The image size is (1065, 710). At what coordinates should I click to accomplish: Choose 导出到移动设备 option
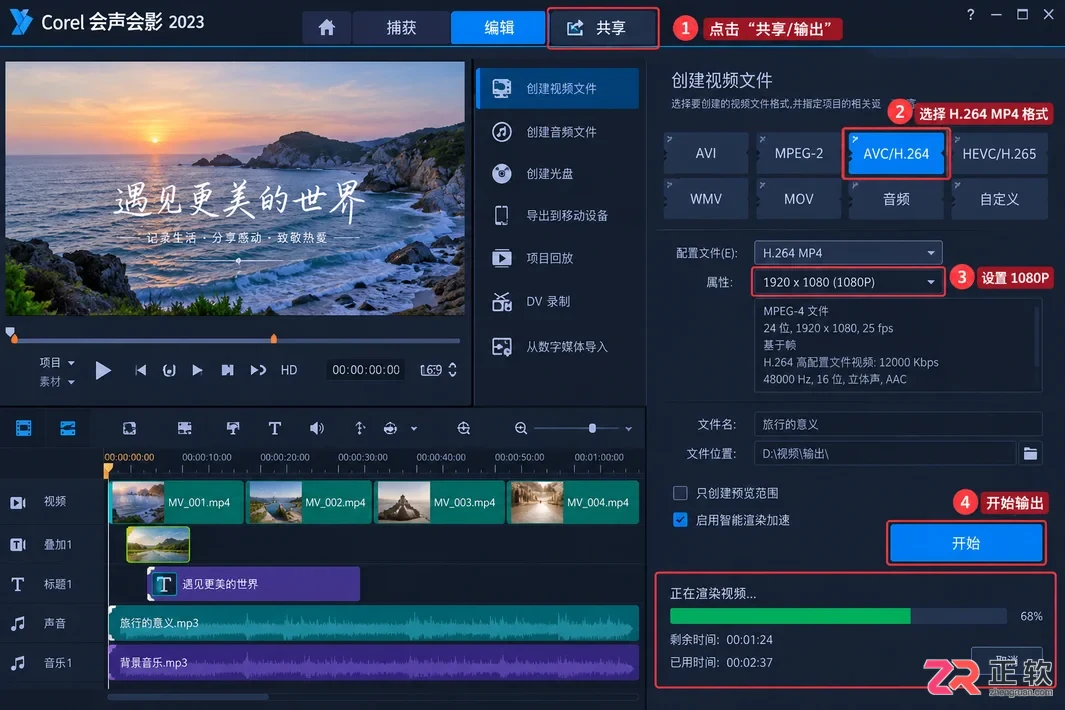pyautogui.click(x=558, y=216)
